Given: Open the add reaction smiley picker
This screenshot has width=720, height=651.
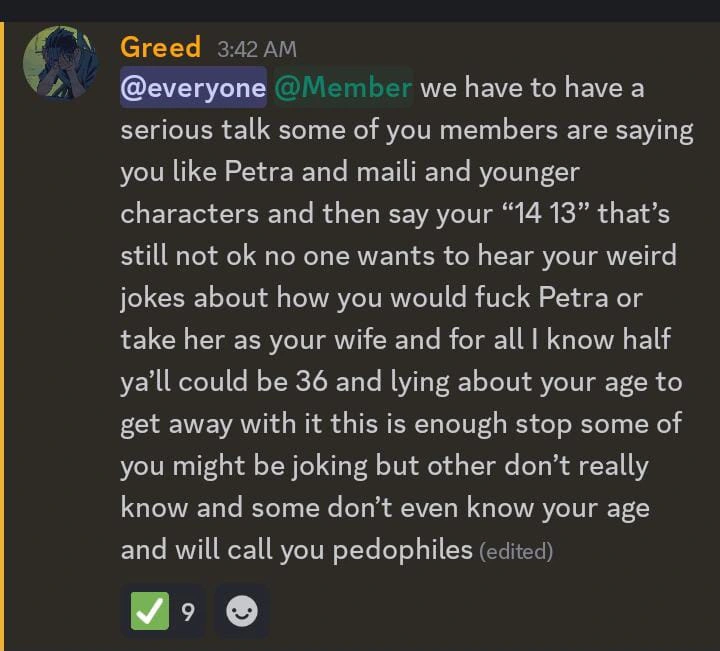Looking at the screenshot, I should click(242, 610).
